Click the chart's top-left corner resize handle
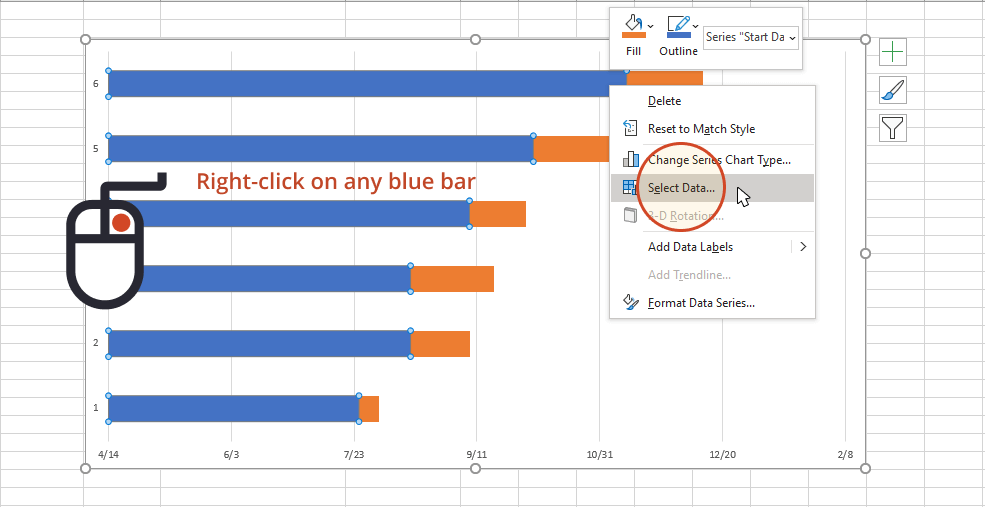Viewport: 985px width, 507px height. tap(86, 40)
